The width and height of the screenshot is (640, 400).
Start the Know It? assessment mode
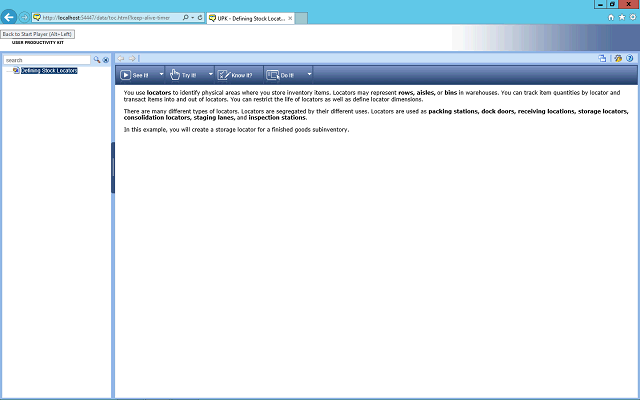click(x=235, y=74)
